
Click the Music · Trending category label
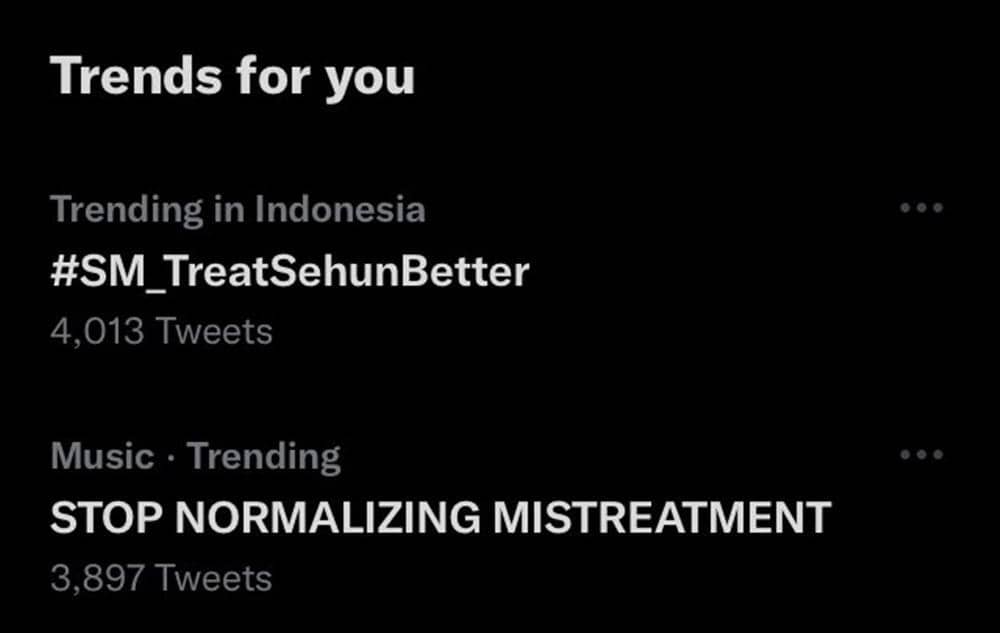pyautogui.click(x=196, y=455)
